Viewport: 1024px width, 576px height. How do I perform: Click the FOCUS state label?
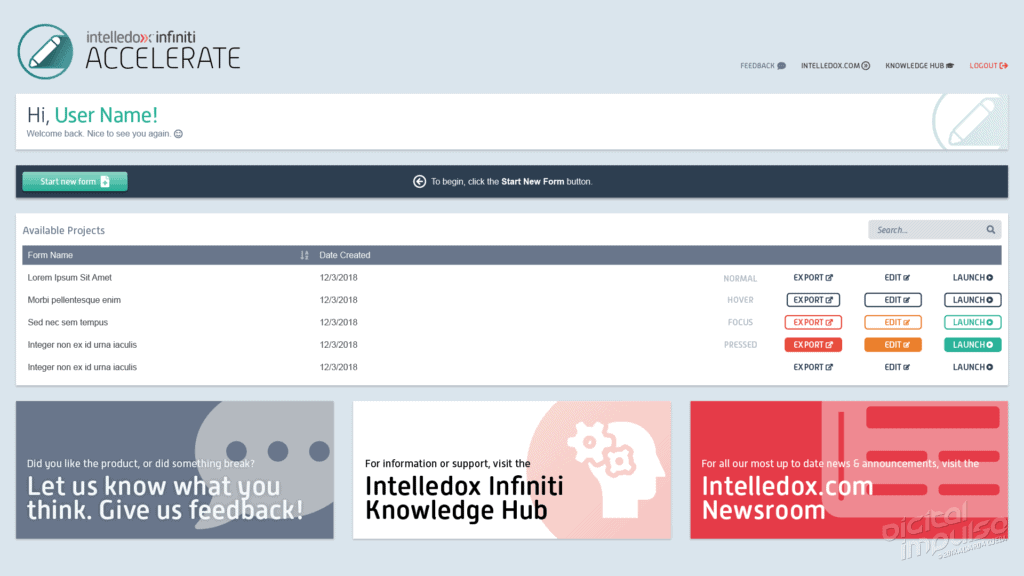[x=740, y=323]
